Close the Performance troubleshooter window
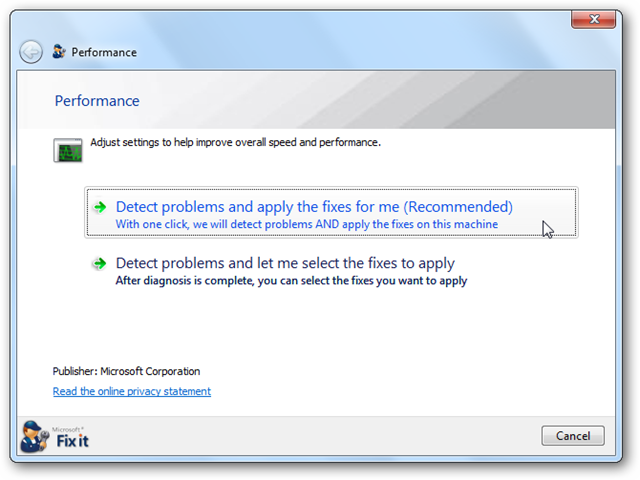640x480 pixels. (595, 21)
